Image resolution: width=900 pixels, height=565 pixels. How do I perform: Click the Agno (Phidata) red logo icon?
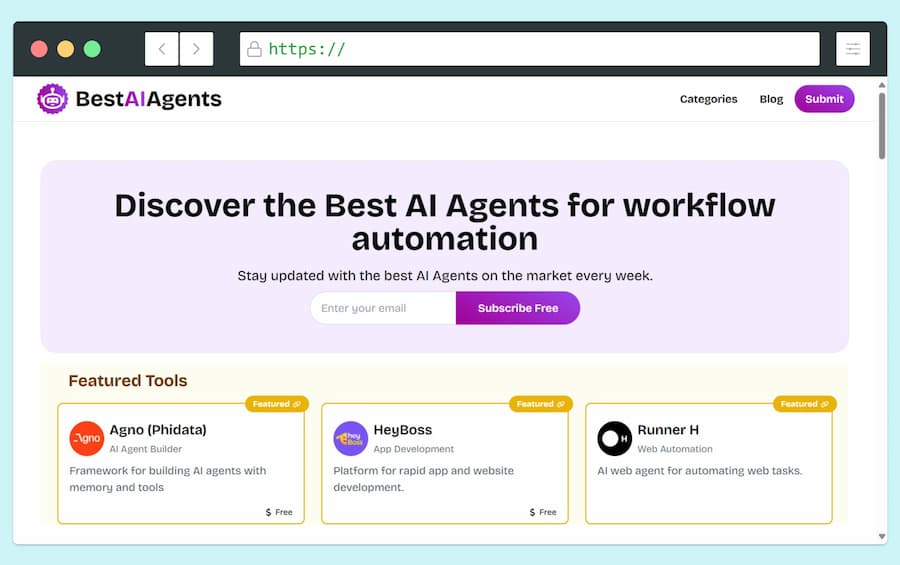coord(86,438)
